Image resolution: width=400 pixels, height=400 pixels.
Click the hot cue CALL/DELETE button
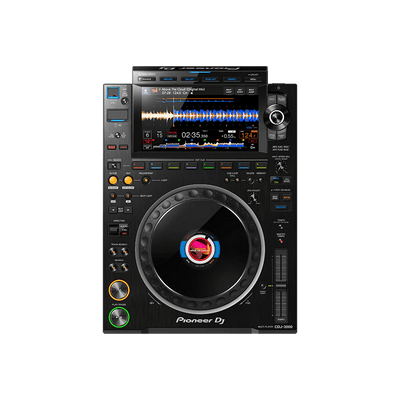tap(114, 166)
